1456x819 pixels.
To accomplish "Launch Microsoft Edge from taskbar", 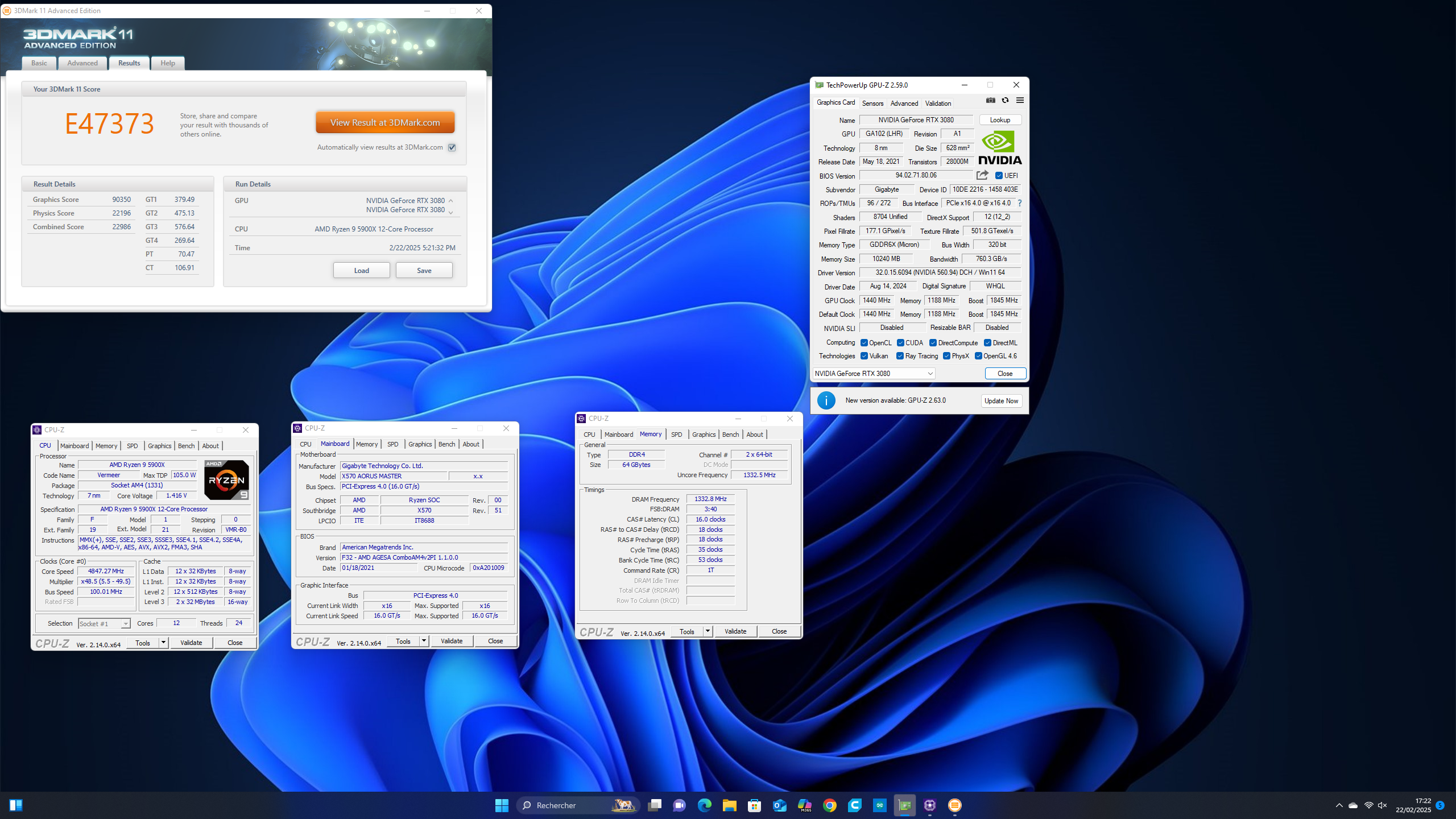I will pyautogui.click(x=704, y=805).
